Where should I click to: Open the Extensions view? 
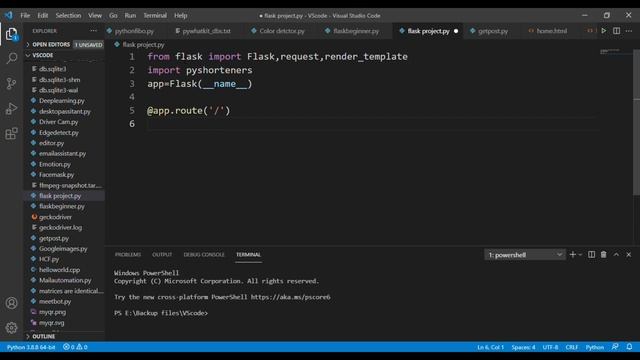pyautogui.click(x=11, y=133)
